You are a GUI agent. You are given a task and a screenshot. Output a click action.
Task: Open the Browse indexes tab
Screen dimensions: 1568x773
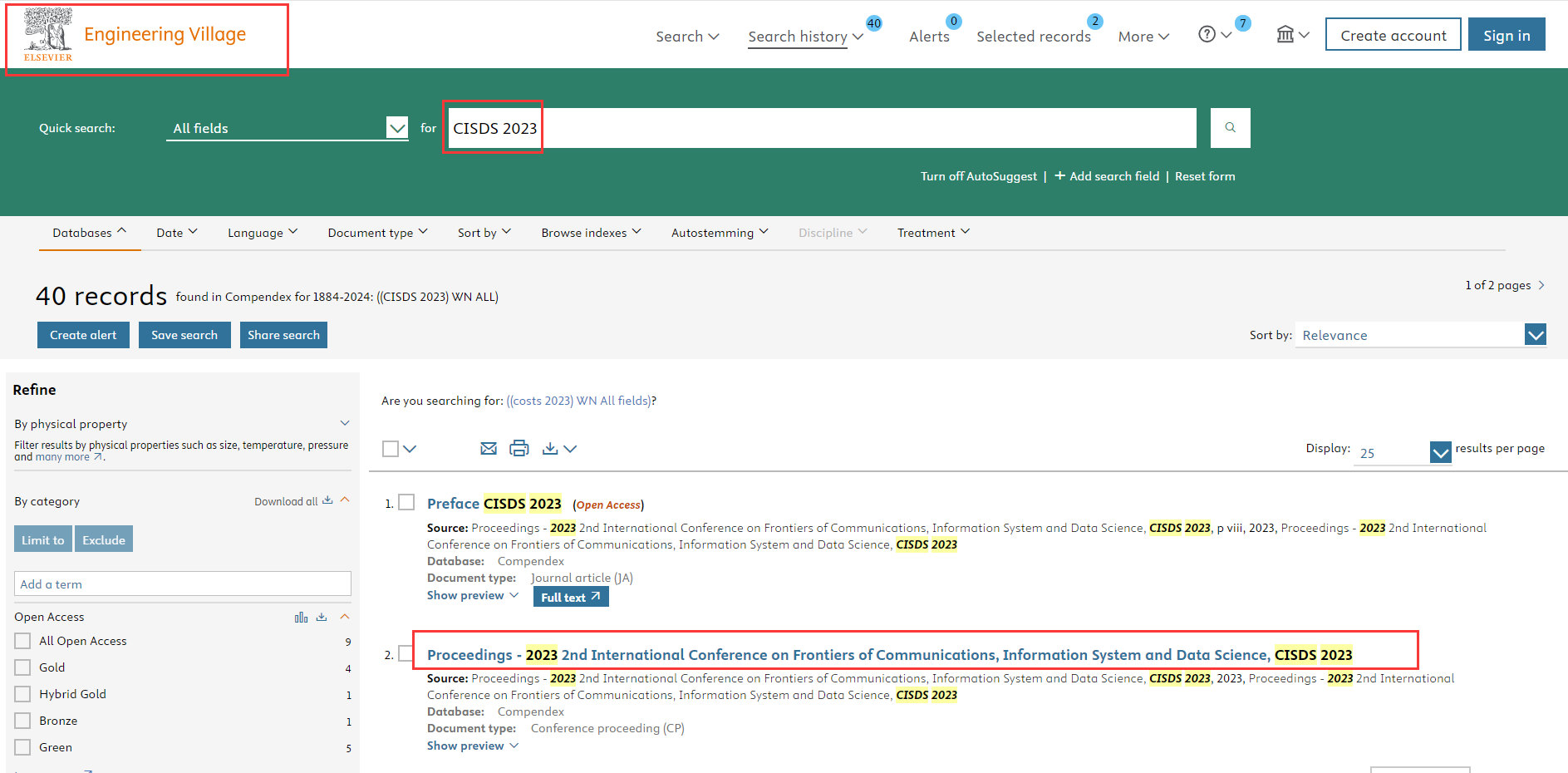point(591,233)
